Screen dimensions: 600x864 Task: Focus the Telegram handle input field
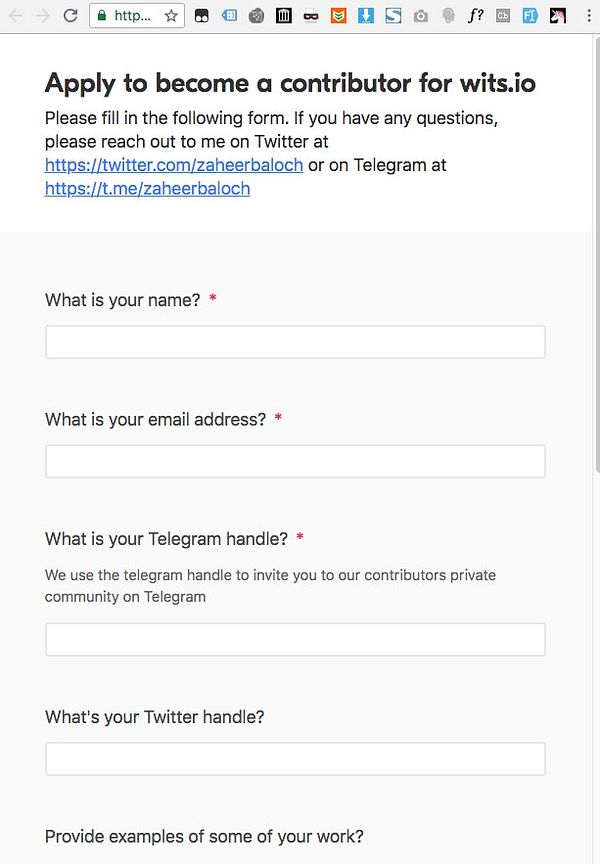click(295, 639)
